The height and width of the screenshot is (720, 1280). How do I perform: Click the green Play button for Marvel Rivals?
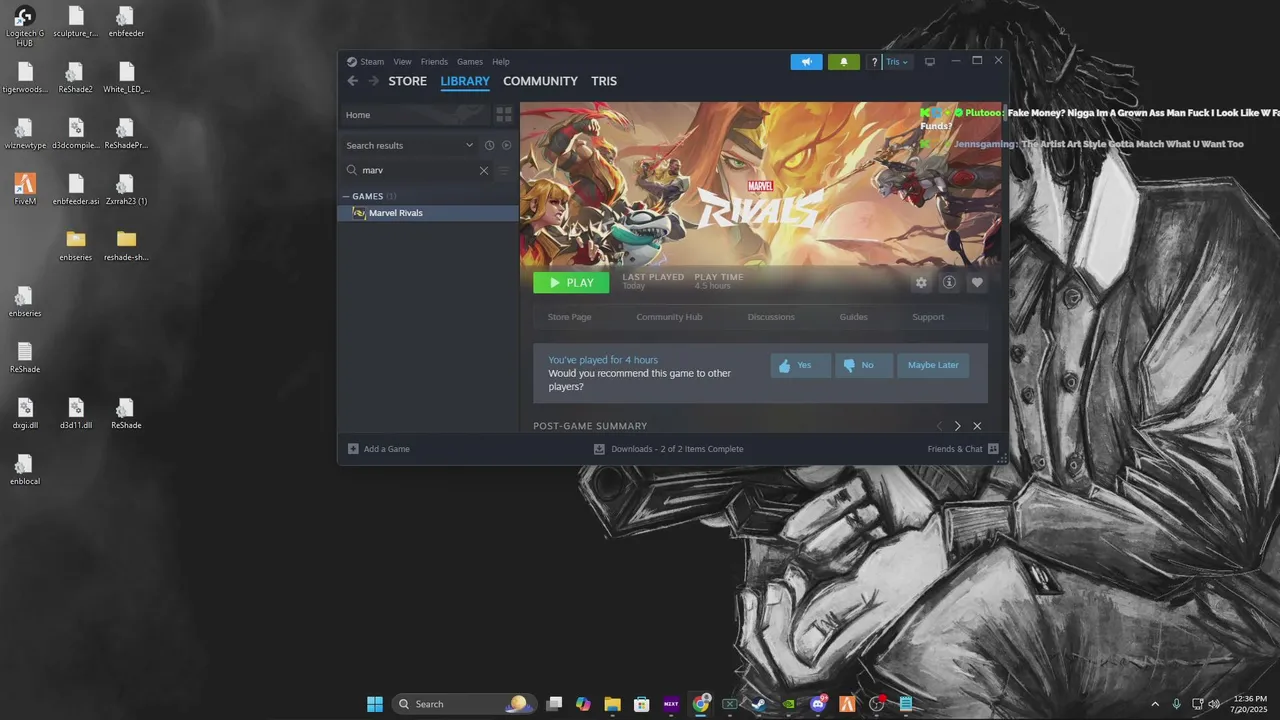tap(571, 283)
